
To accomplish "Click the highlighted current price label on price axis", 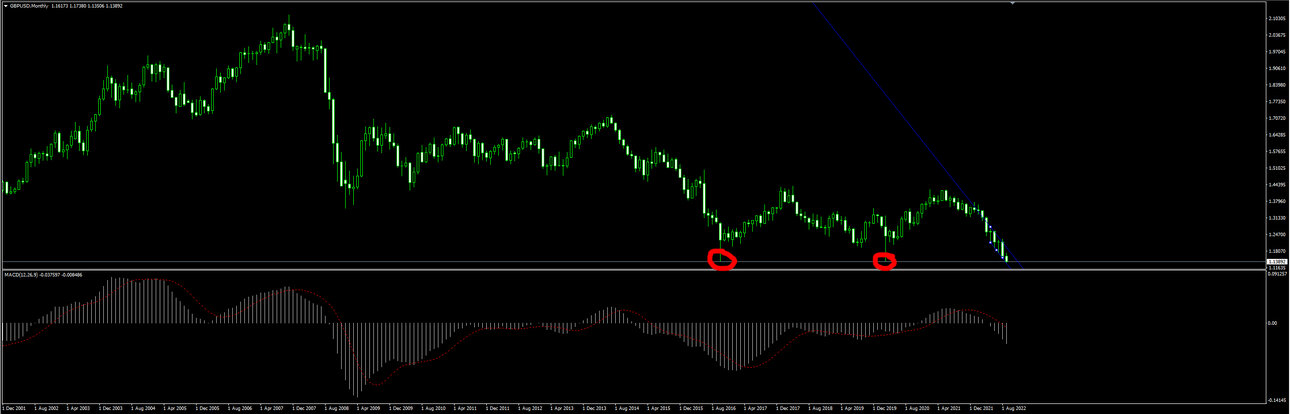I will 1277,262.
